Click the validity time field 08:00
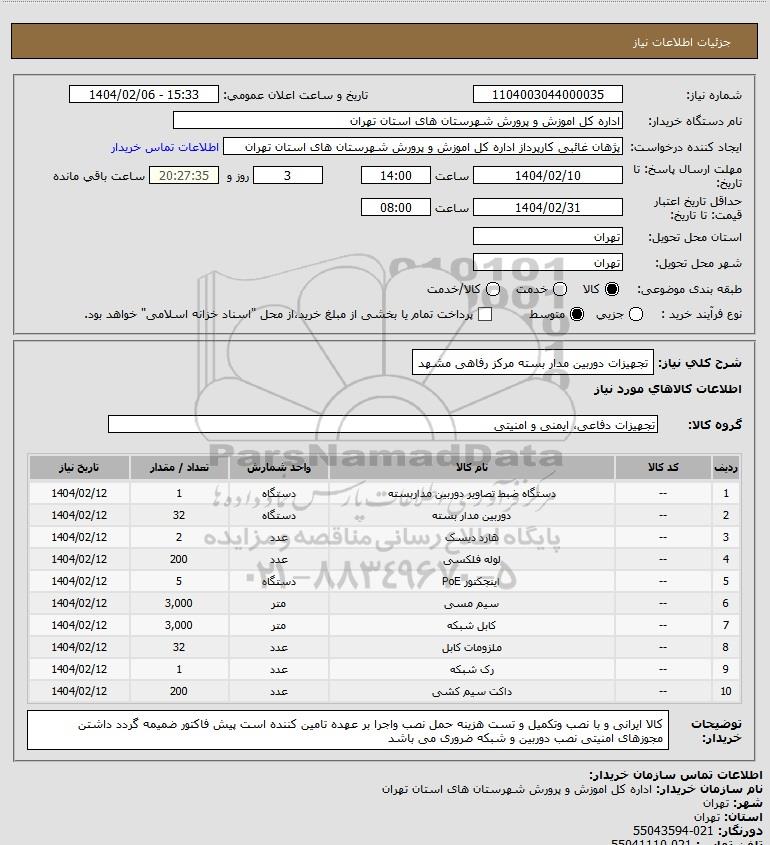This screenshot has width=770, height=845. click(x=396, y=207)
